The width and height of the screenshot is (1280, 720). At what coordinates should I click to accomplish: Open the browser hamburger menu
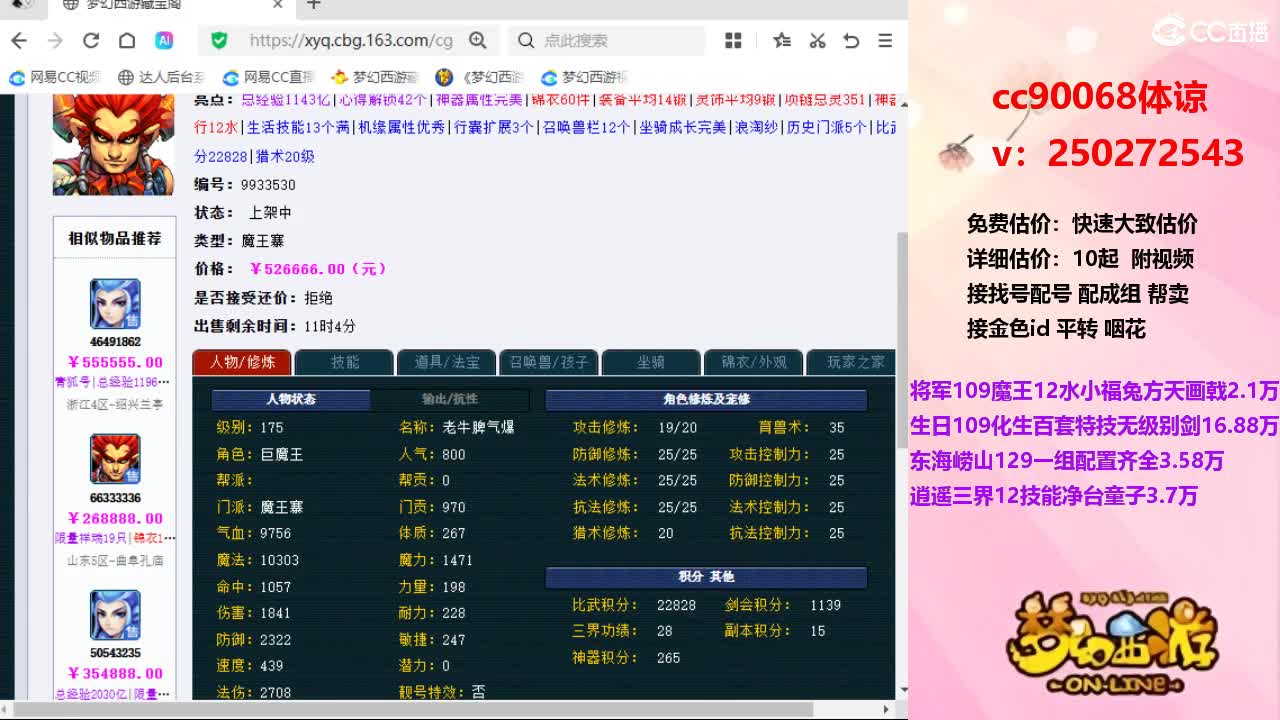885,40
